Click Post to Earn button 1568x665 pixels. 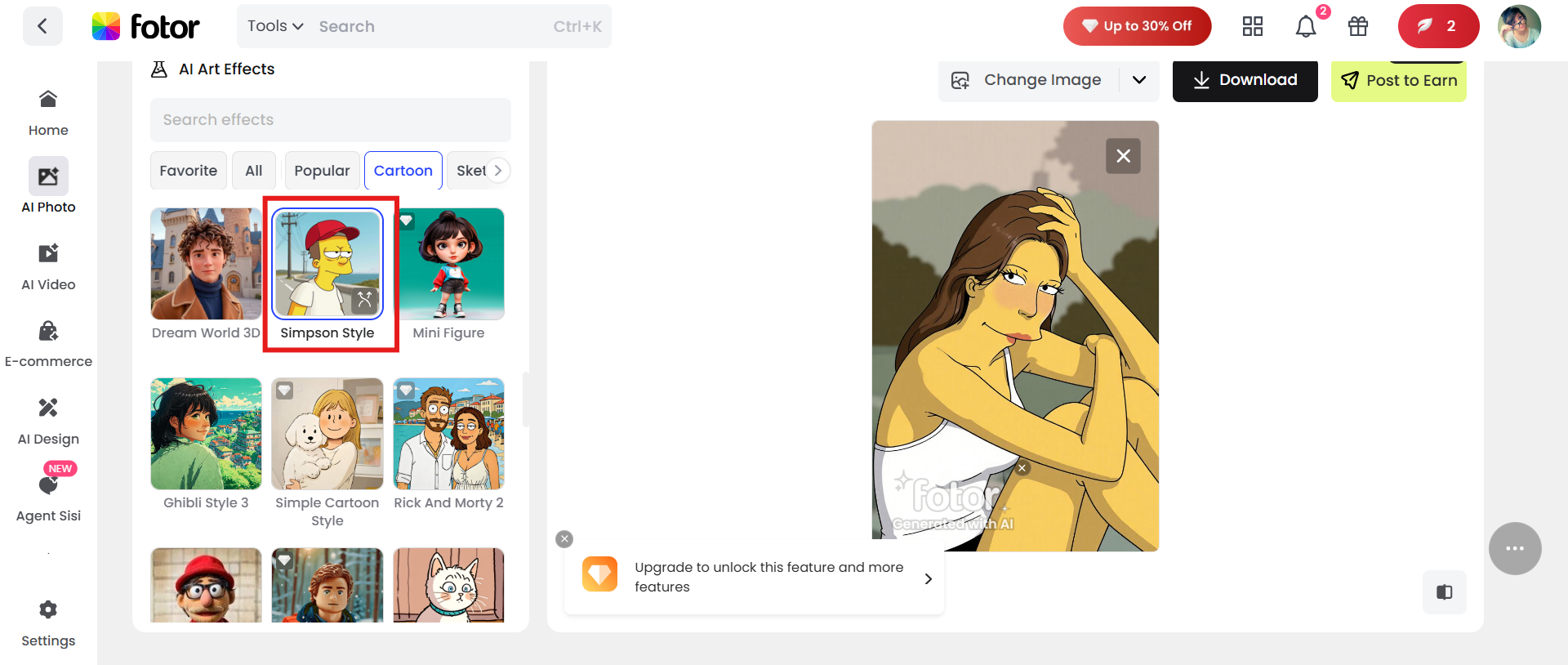pyautogui.click(x=1399, y=80)
